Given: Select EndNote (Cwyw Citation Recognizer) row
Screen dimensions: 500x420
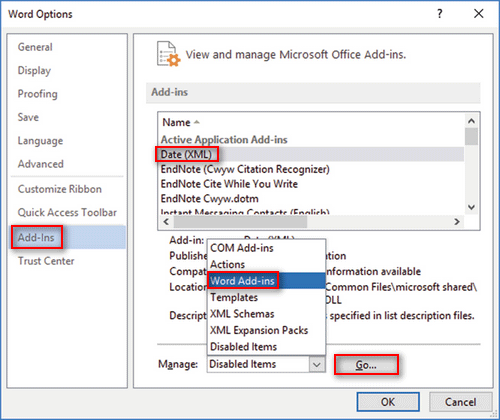Looking at the screenshot, I should 312,169.
